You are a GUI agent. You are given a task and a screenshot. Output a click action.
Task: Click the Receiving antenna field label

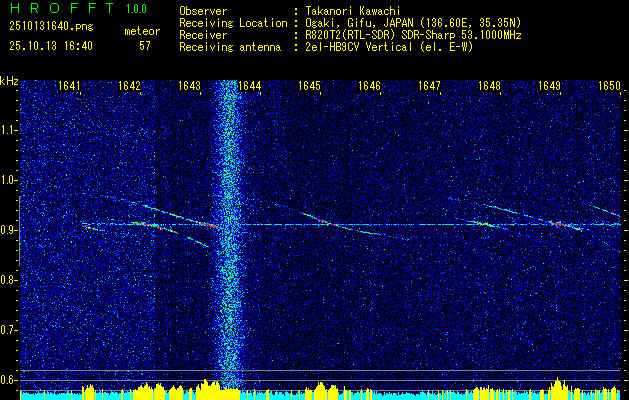click(230, 47)
